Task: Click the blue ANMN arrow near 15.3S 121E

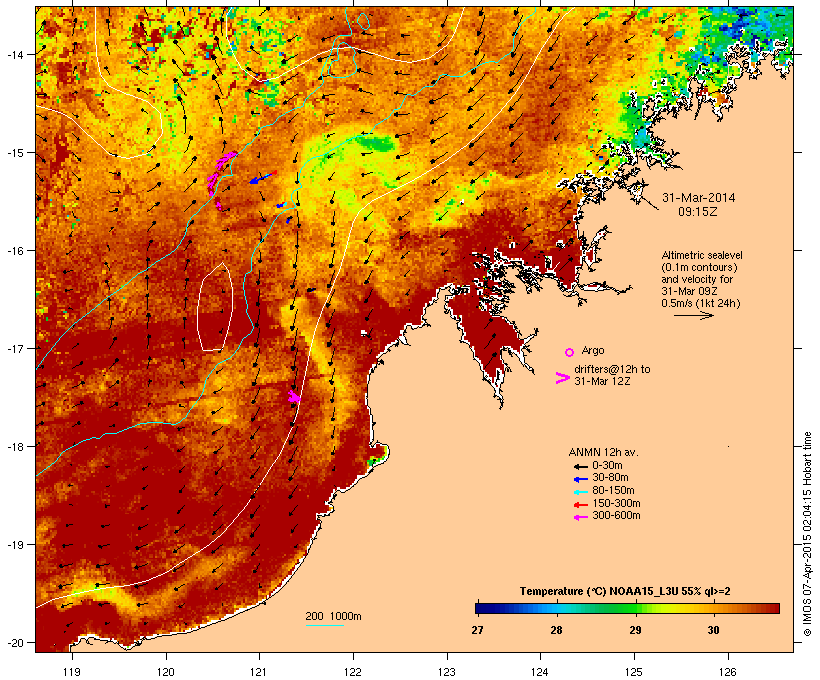Action: tap(260, 178)
